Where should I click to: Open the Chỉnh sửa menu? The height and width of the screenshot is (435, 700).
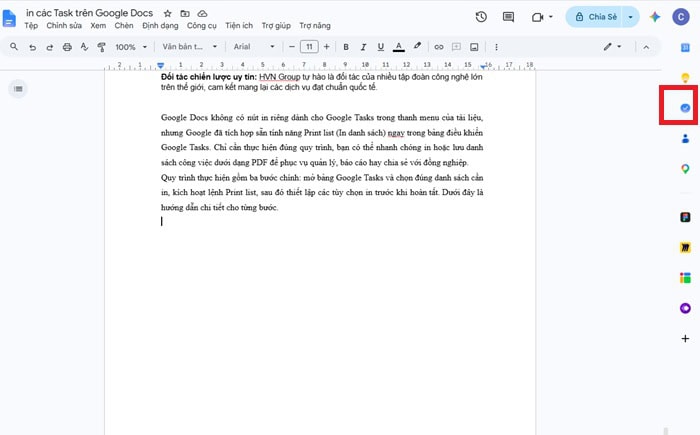(x=64, y=25)
